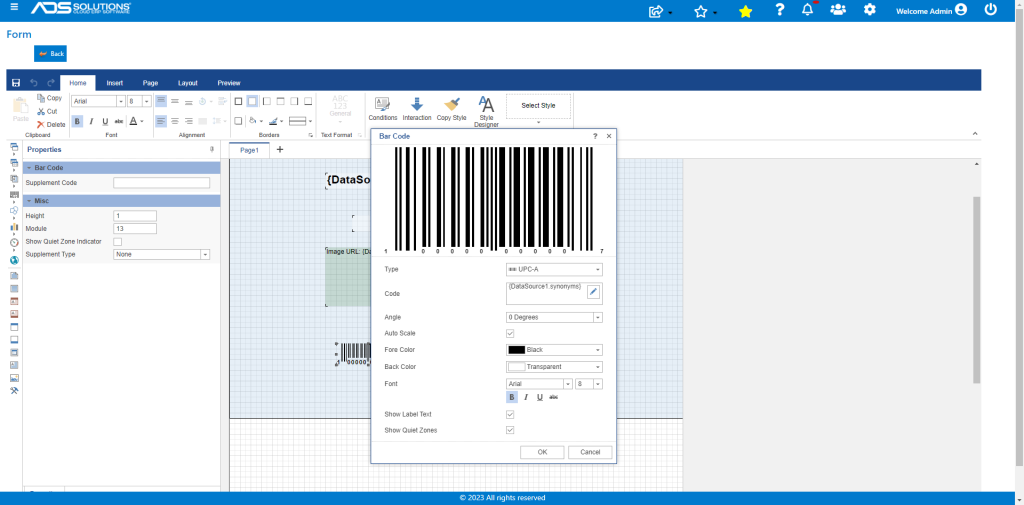
Task: Collapse the ribbon using the chevron arrow
Action: pos(975,133)
